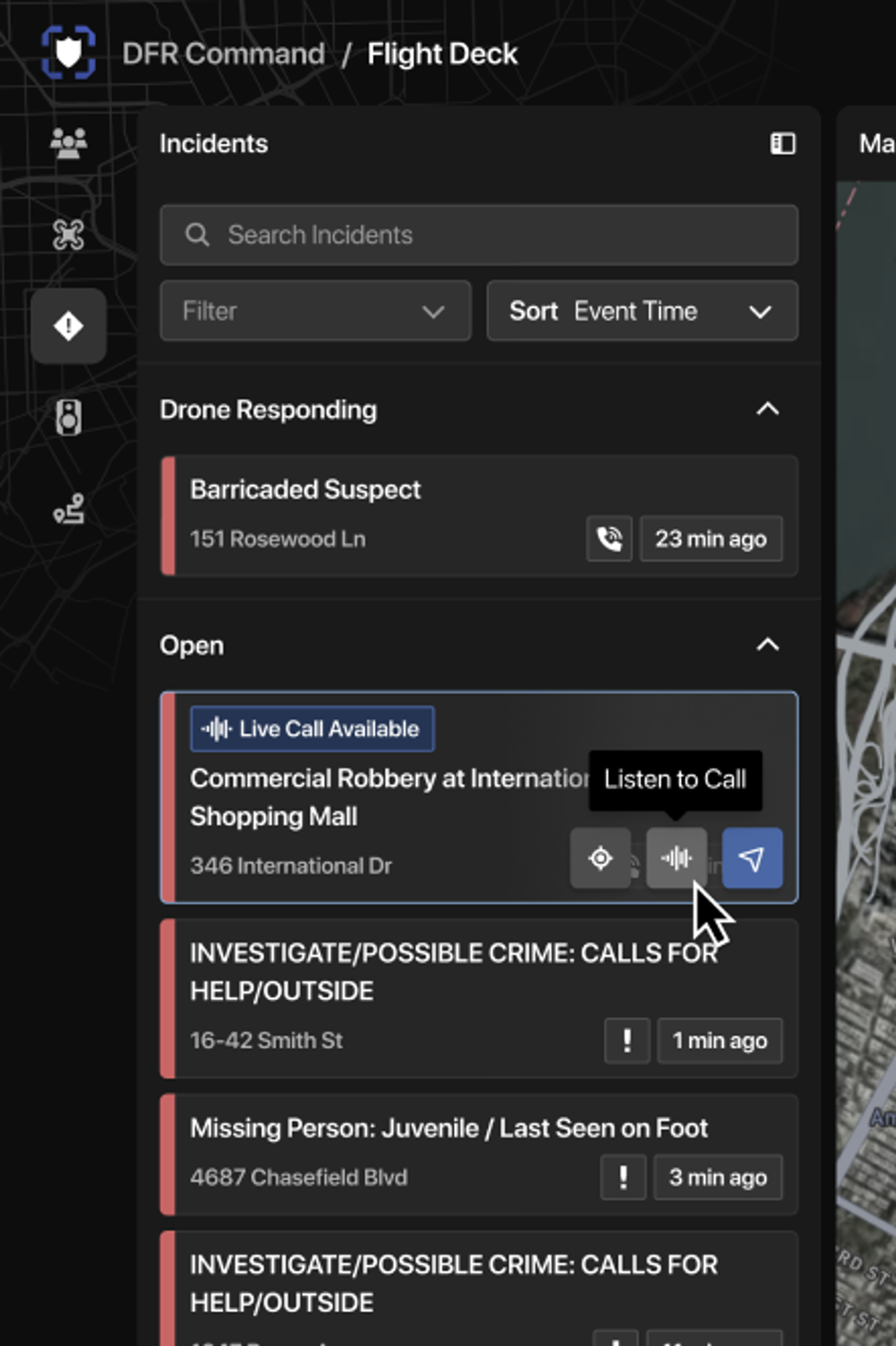Image resolution: width=896 pixels, height=1346 pixels.
Task: Open the Sort Event Time dropdown
Action: click(x=643, y=311)
